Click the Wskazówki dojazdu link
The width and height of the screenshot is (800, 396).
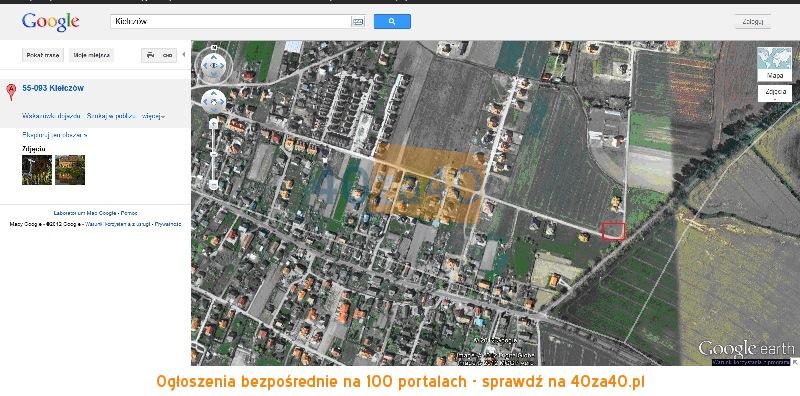[x=52, y=116]
